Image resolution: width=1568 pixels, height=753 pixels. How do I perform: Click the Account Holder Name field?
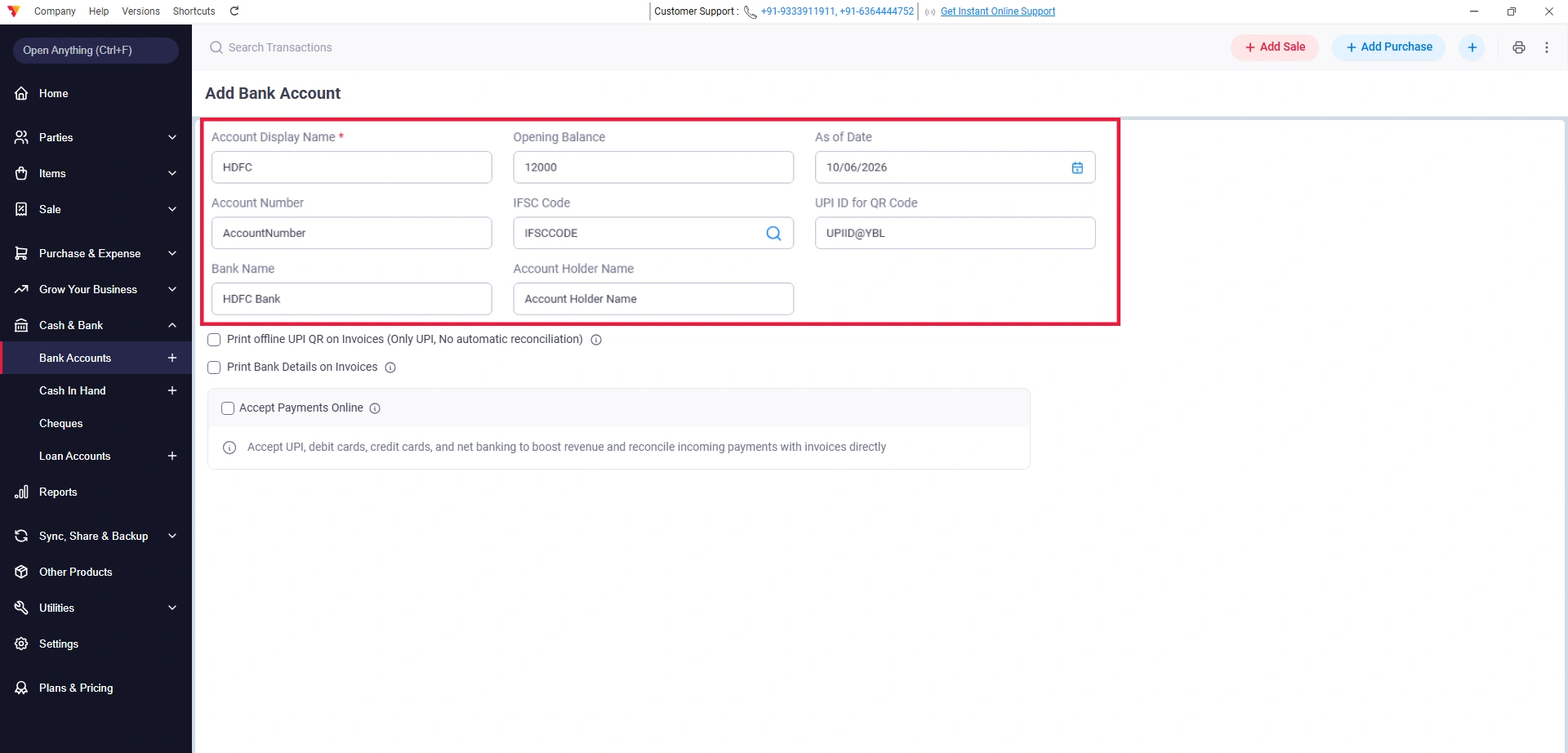click(x=653, y=299)
